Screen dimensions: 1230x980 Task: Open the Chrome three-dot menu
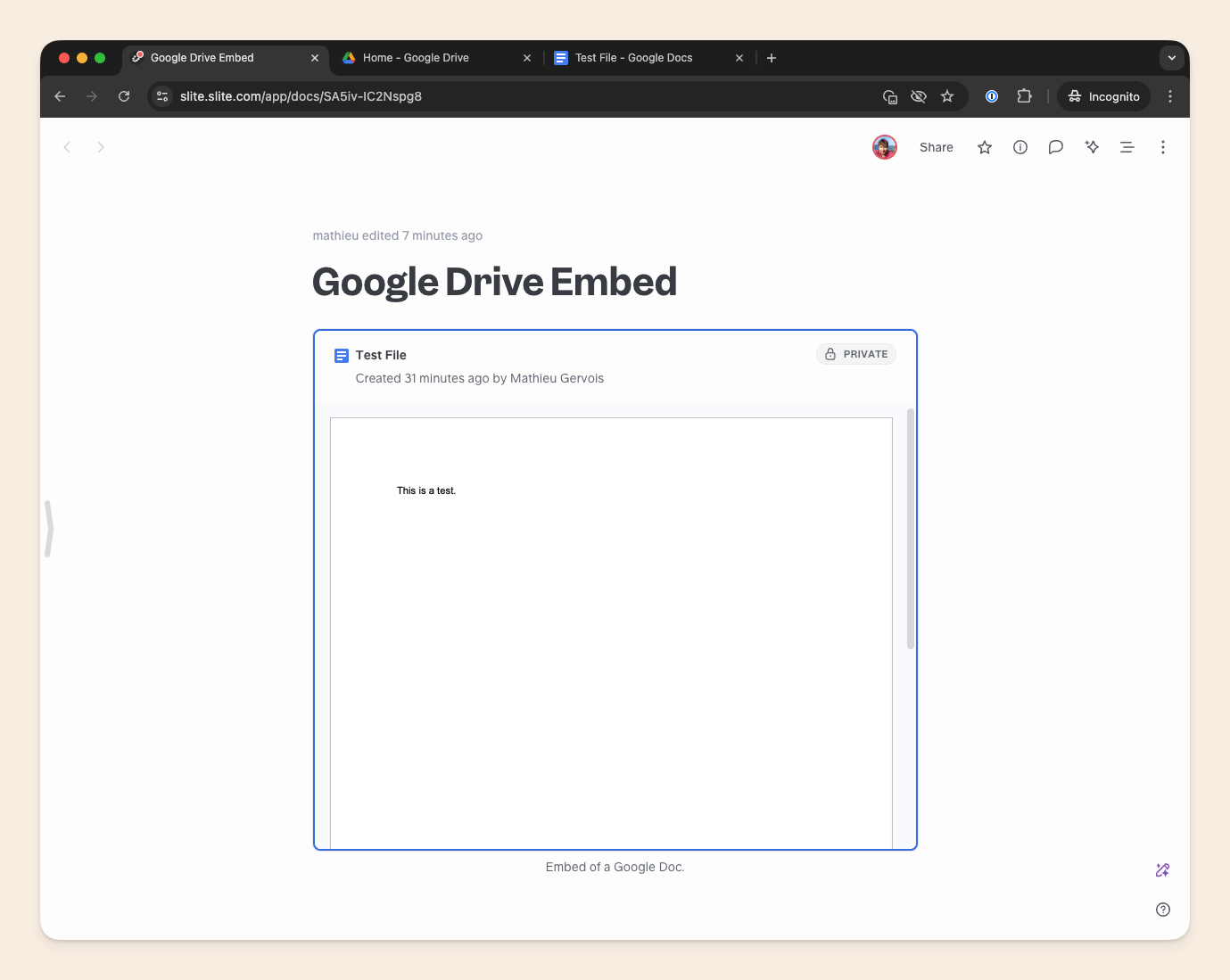pyautogui.click(x=1170, y=96)
